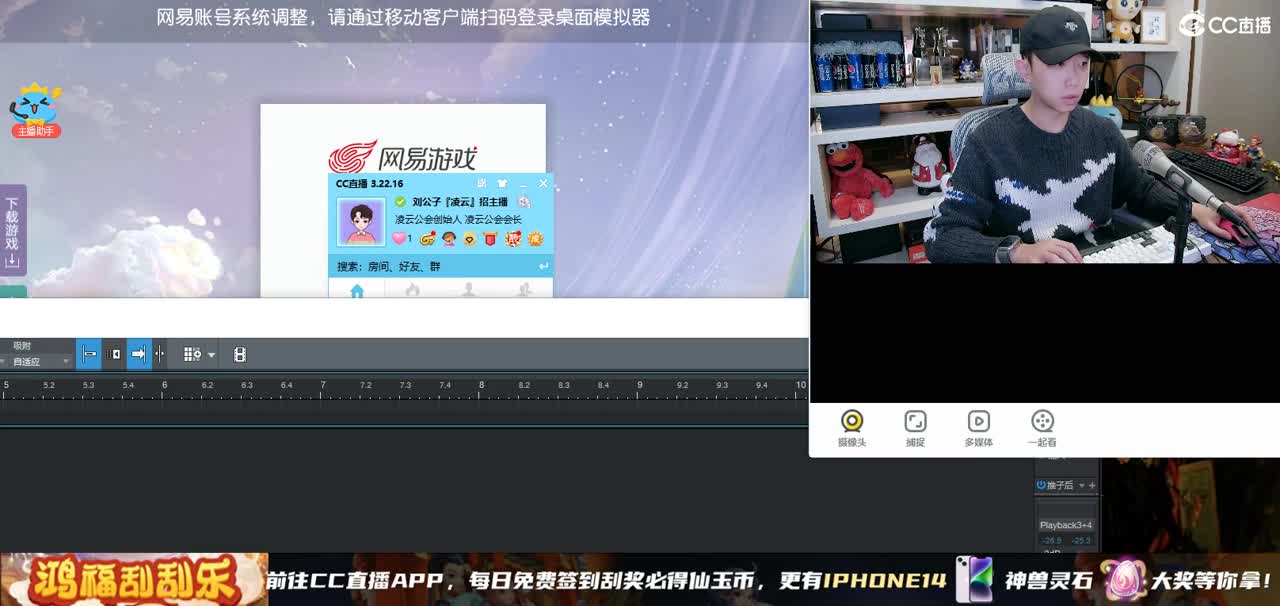Click the profile avatar in CC直播

click(x=361, y=222)
